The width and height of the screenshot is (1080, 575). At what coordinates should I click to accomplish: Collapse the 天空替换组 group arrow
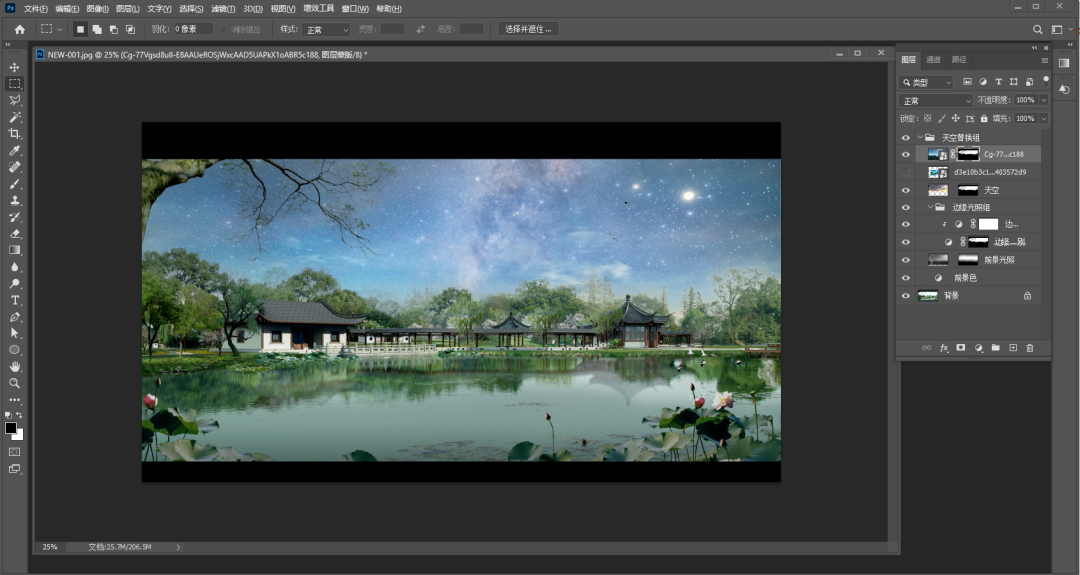tap(920, 137)
